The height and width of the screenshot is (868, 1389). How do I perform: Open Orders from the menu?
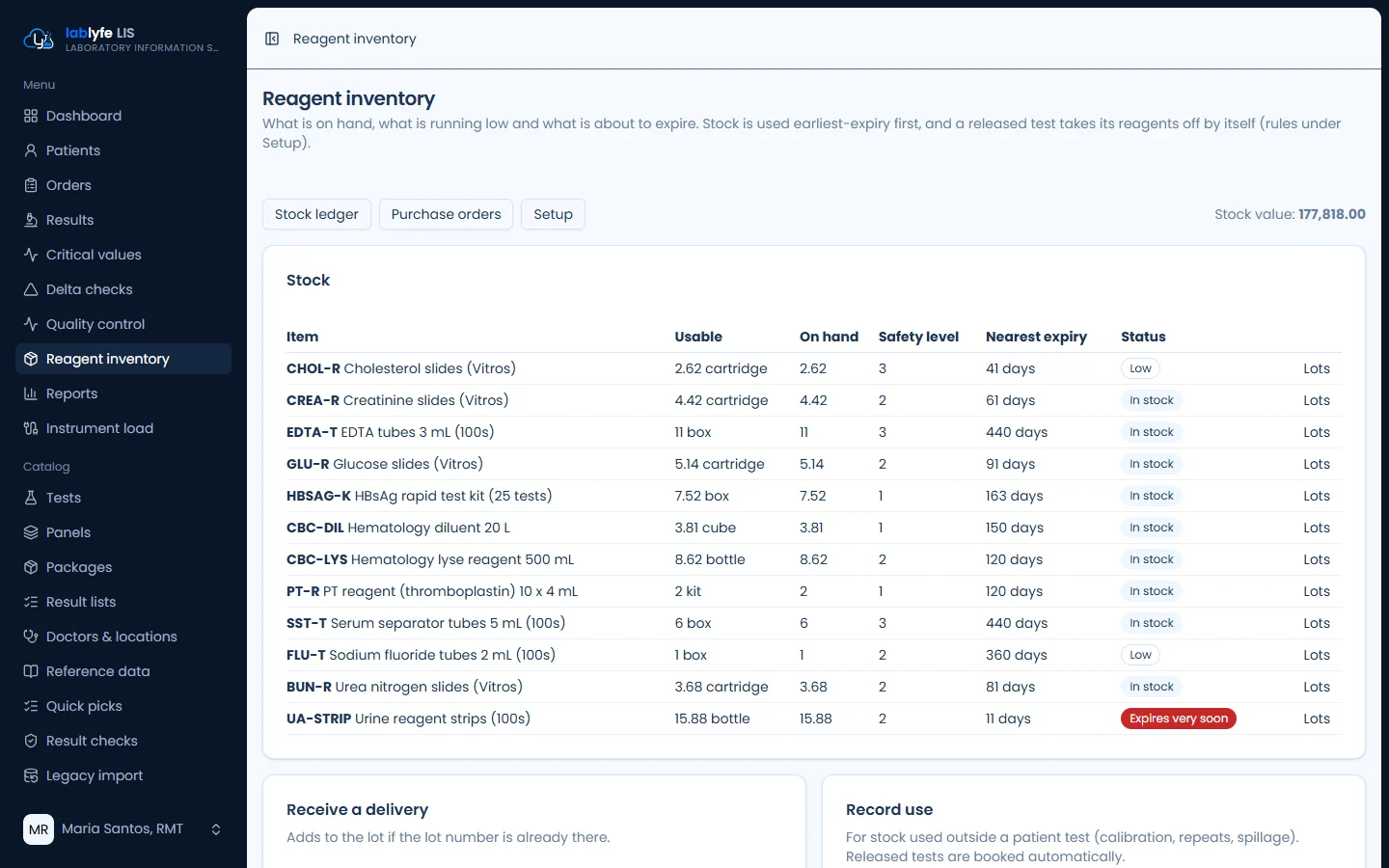(x=123, y=185)
